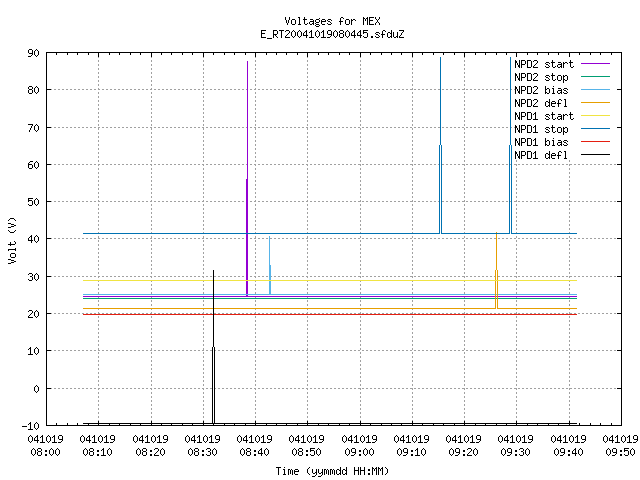640x480 pixels.
Task: Click the 09:00 time axis label
Action: coord(359,453)
